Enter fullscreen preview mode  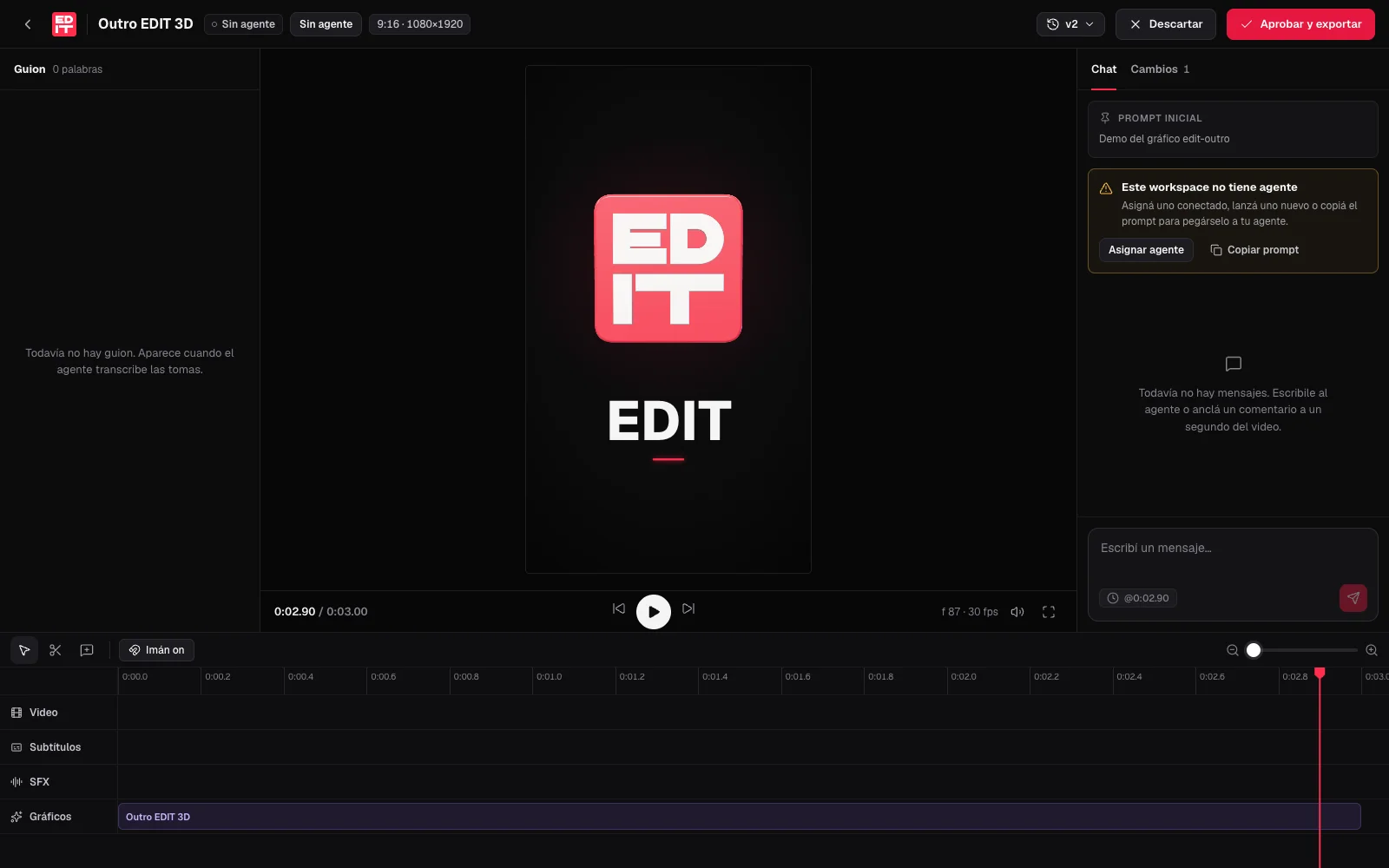pos(1049,612)
